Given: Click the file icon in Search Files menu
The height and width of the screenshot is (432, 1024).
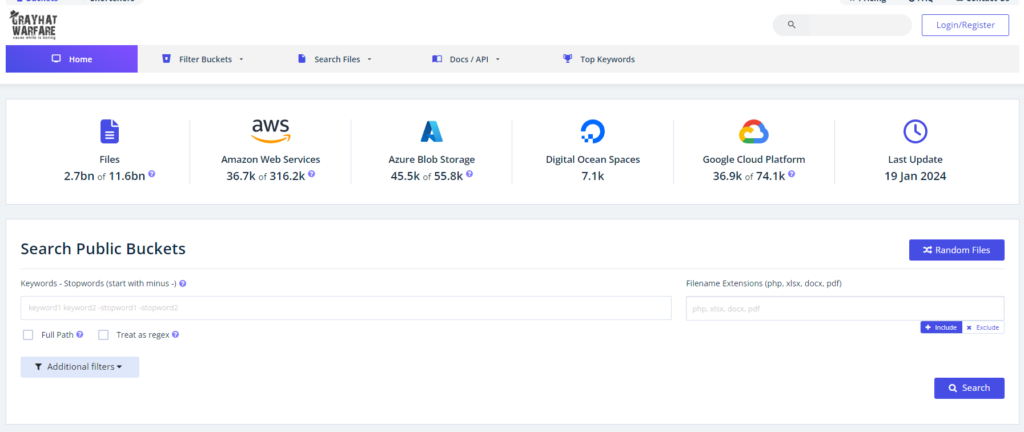Looking at the screenshot, I should pos(302,59).
